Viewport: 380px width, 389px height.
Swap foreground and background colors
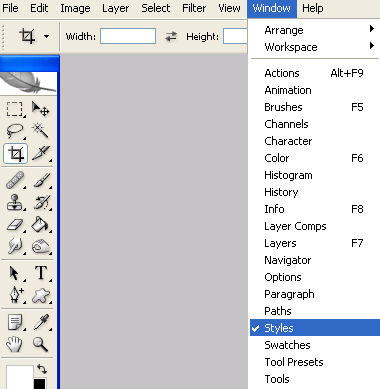pyautogui.click(x=42, y=369)
